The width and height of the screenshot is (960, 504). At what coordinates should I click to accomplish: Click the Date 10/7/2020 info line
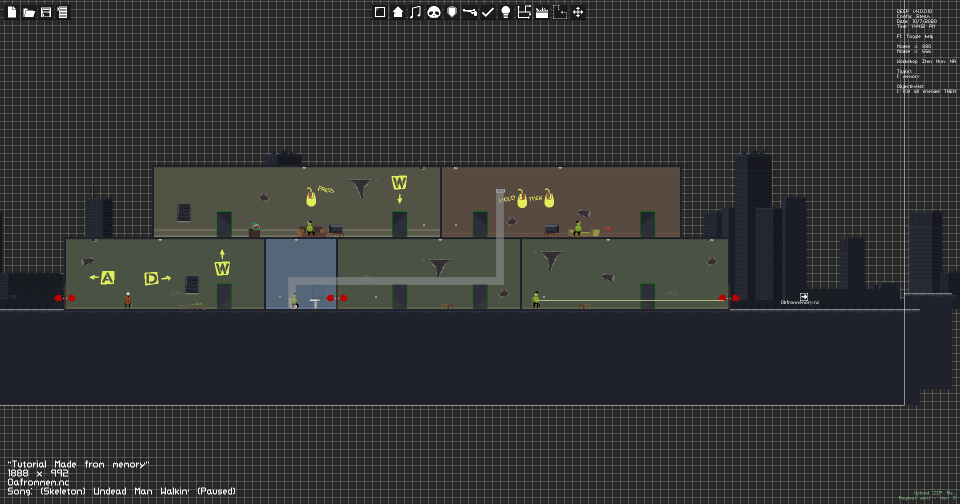tap(917, 21)
